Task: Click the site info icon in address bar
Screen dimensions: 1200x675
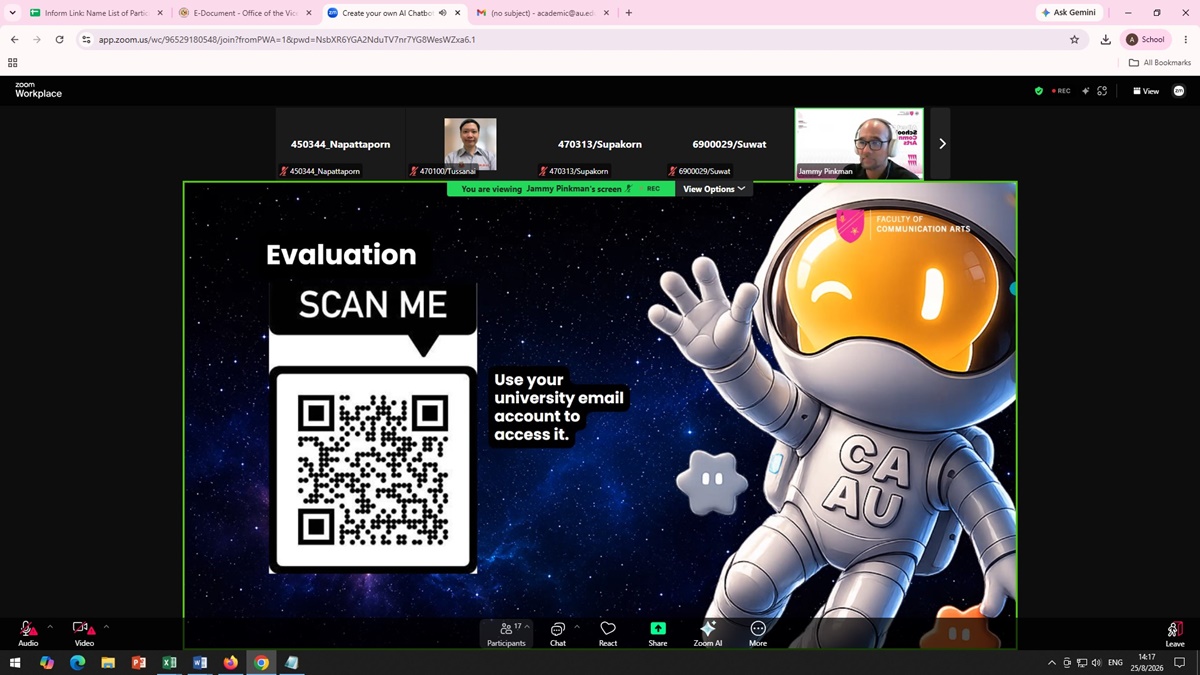Action: (86, 40)
